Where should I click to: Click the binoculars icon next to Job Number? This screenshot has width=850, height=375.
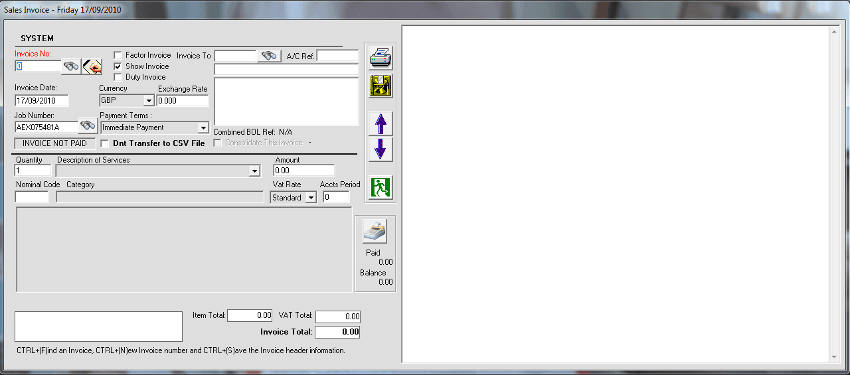[x=87, y=126]
